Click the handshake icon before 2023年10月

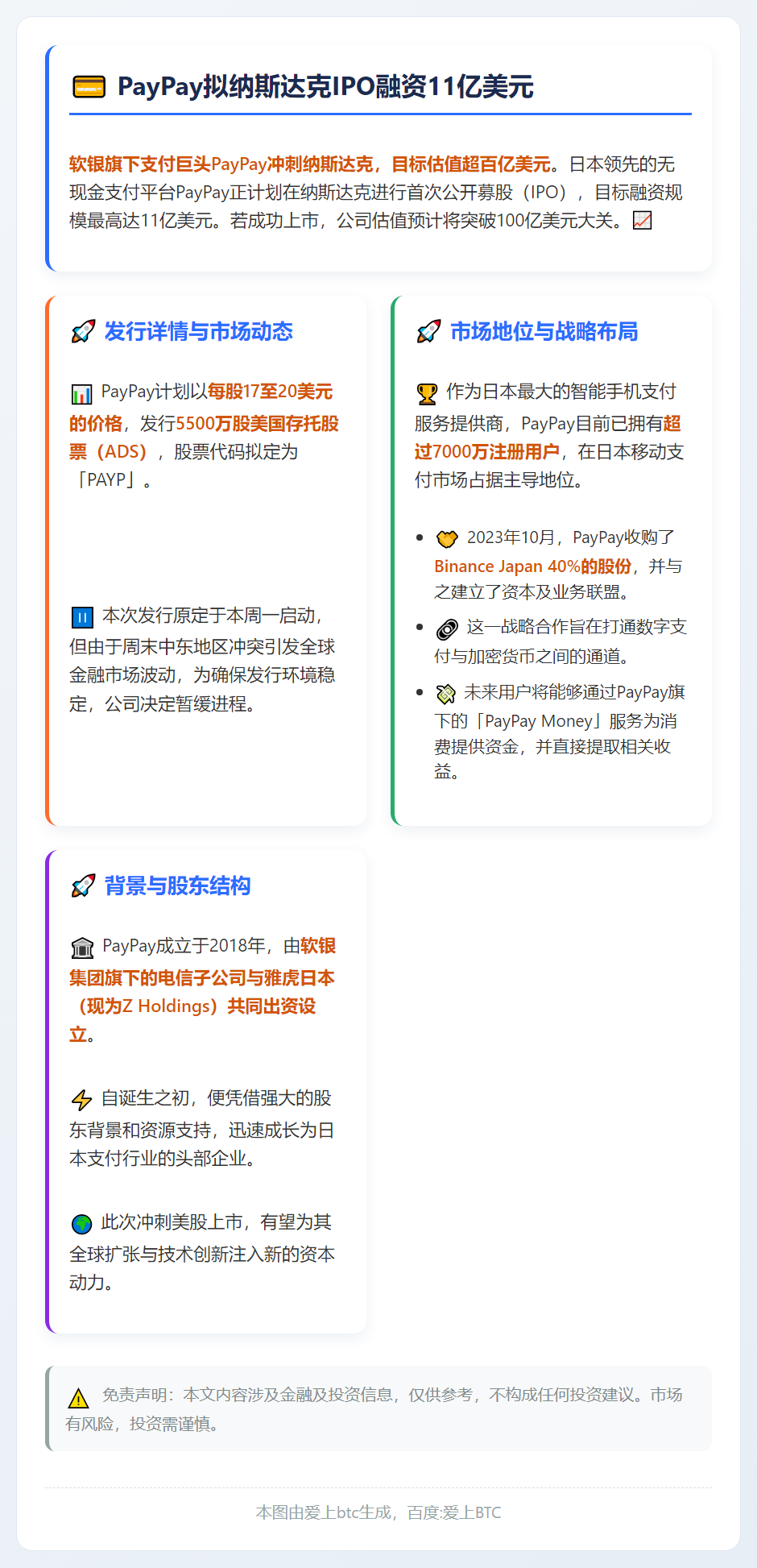[447, 538]
